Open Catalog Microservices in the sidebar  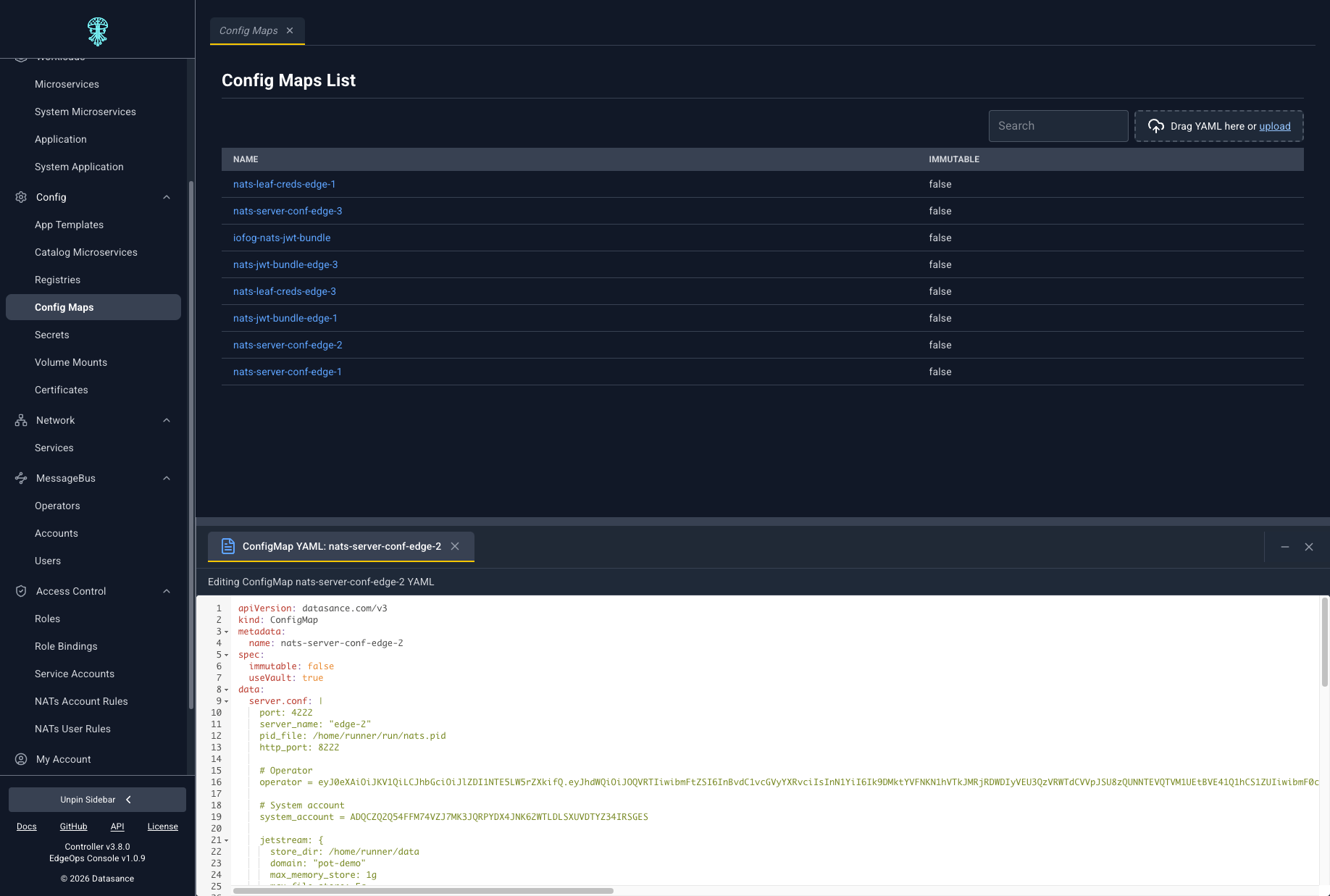point(85,252)
